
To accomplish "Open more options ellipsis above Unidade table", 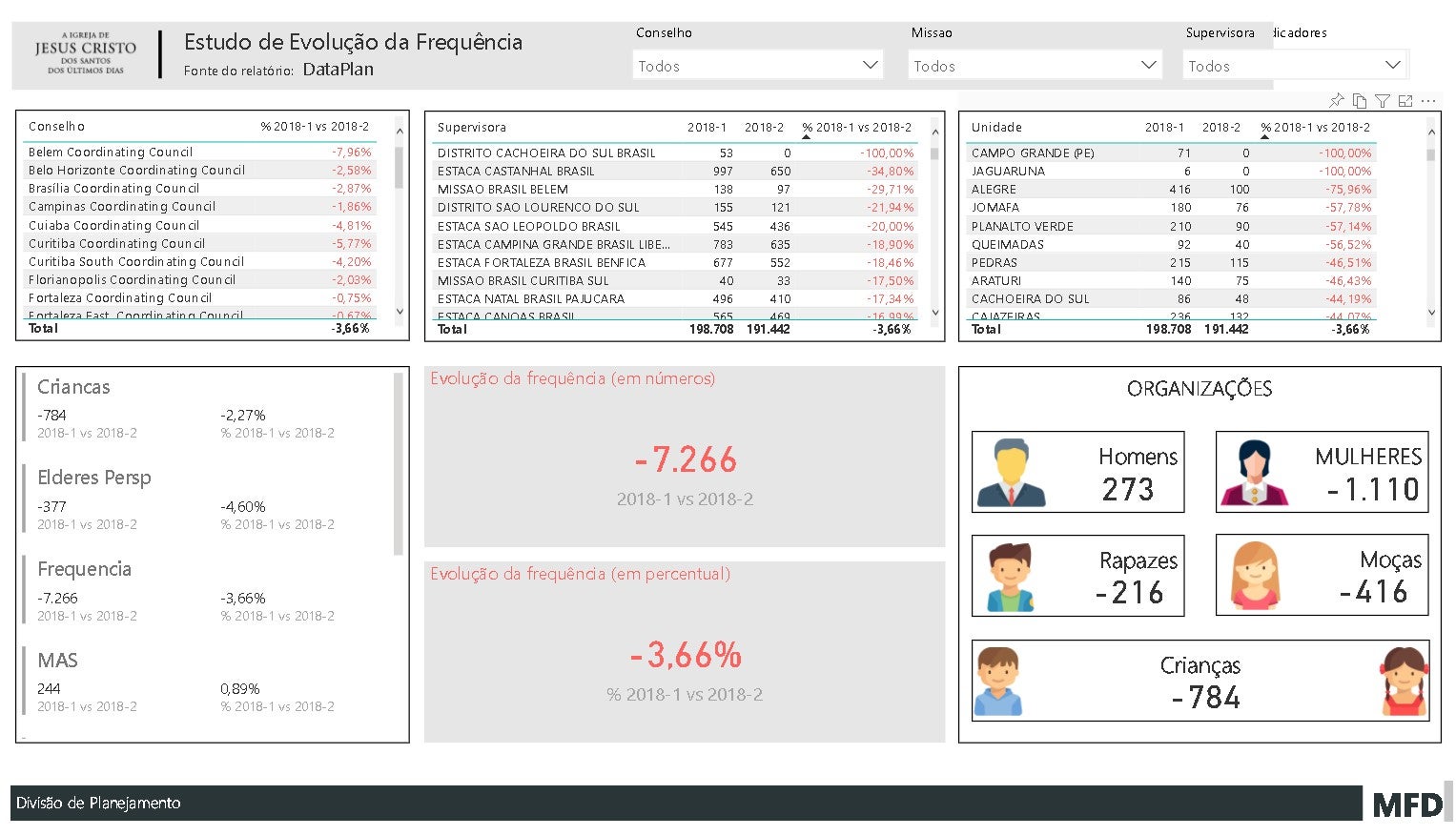I will coord(1428,100).
